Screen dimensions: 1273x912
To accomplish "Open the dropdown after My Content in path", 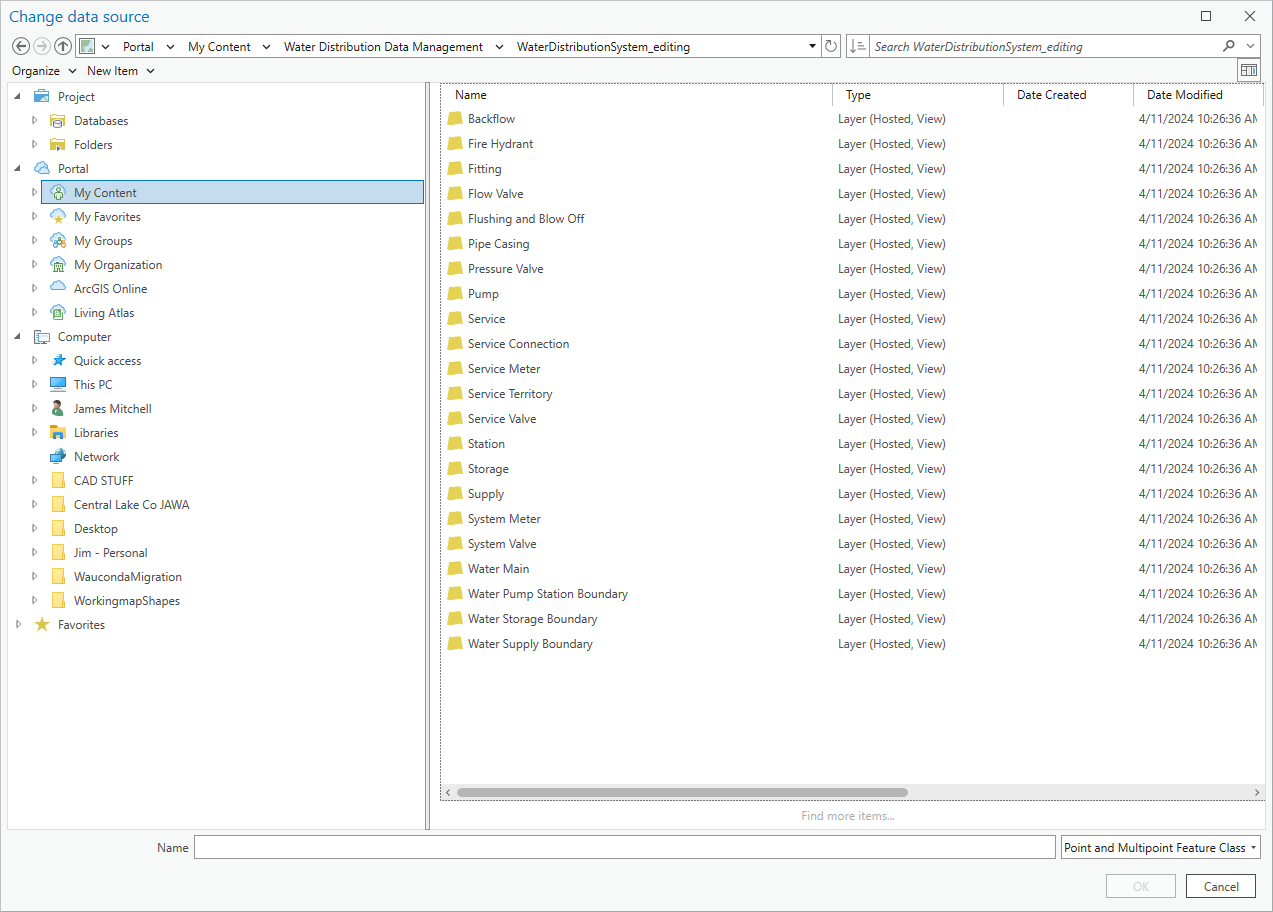I will point(266,46).
